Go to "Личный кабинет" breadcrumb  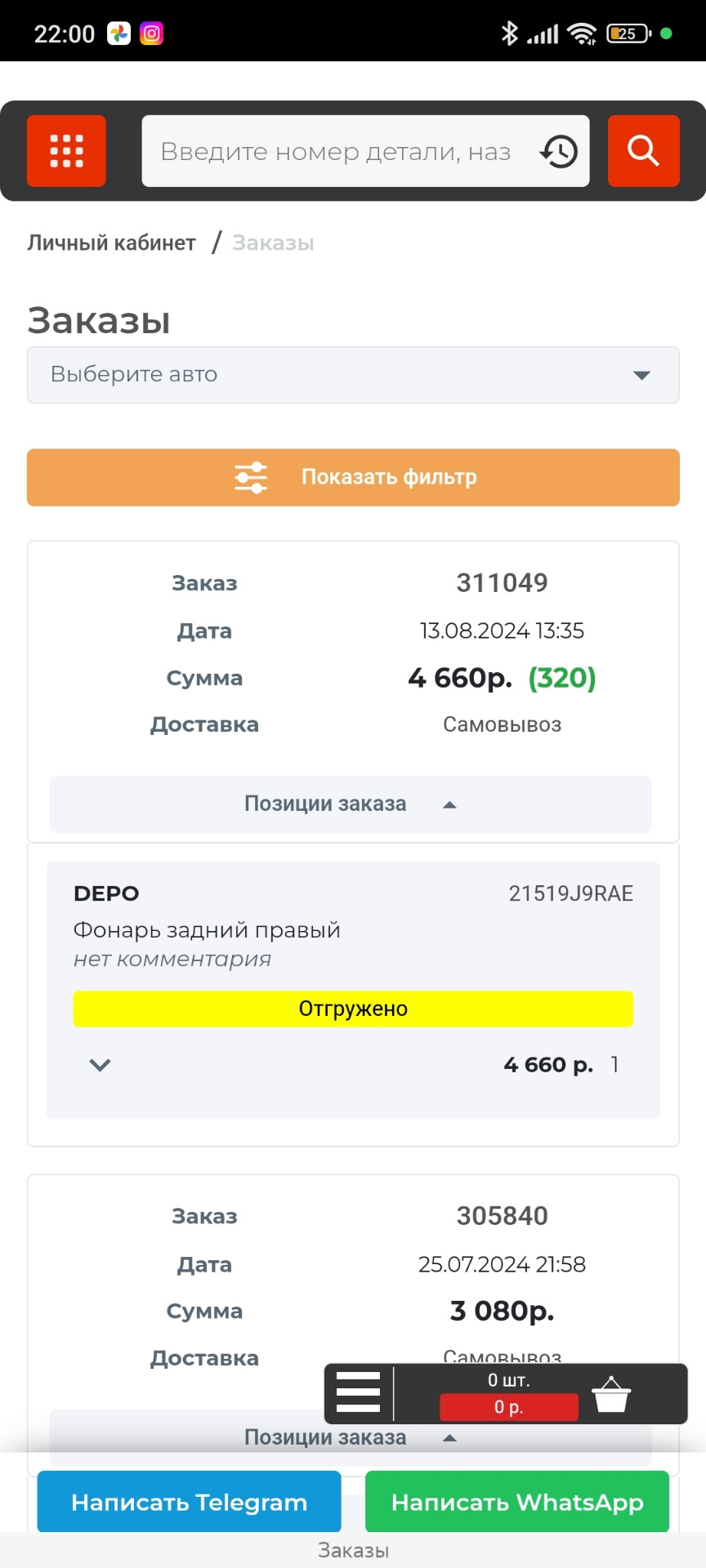(112, 243)
